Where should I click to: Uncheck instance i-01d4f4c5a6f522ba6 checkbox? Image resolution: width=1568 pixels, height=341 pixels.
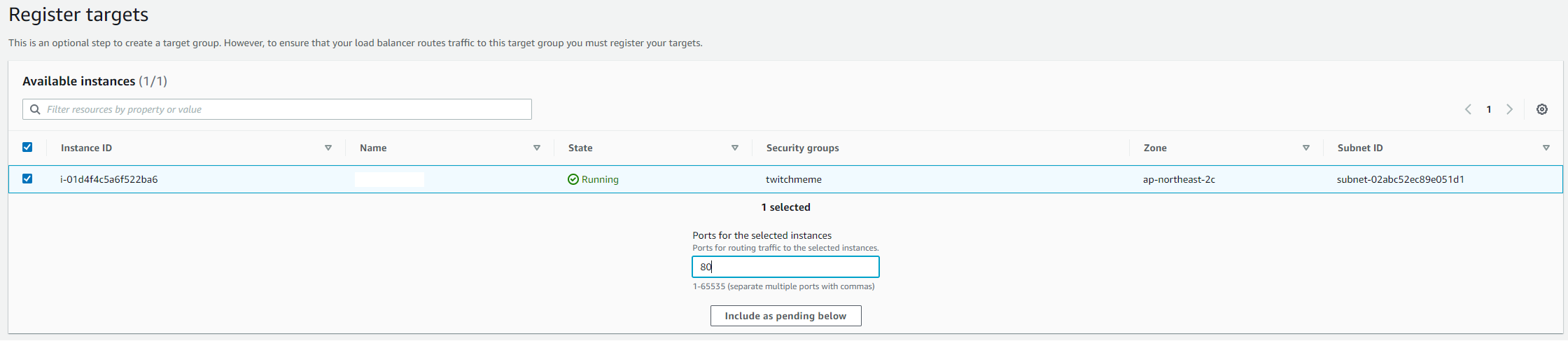point(27,179)
